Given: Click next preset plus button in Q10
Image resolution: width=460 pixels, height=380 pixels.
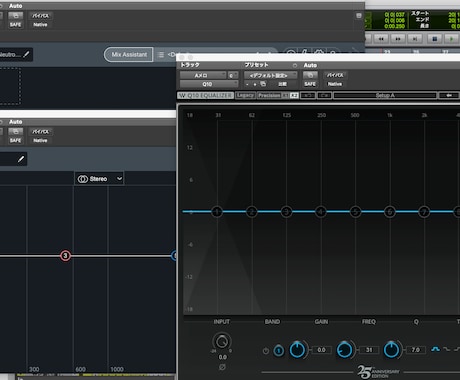Looking at the screenshot, I should 255,84.
